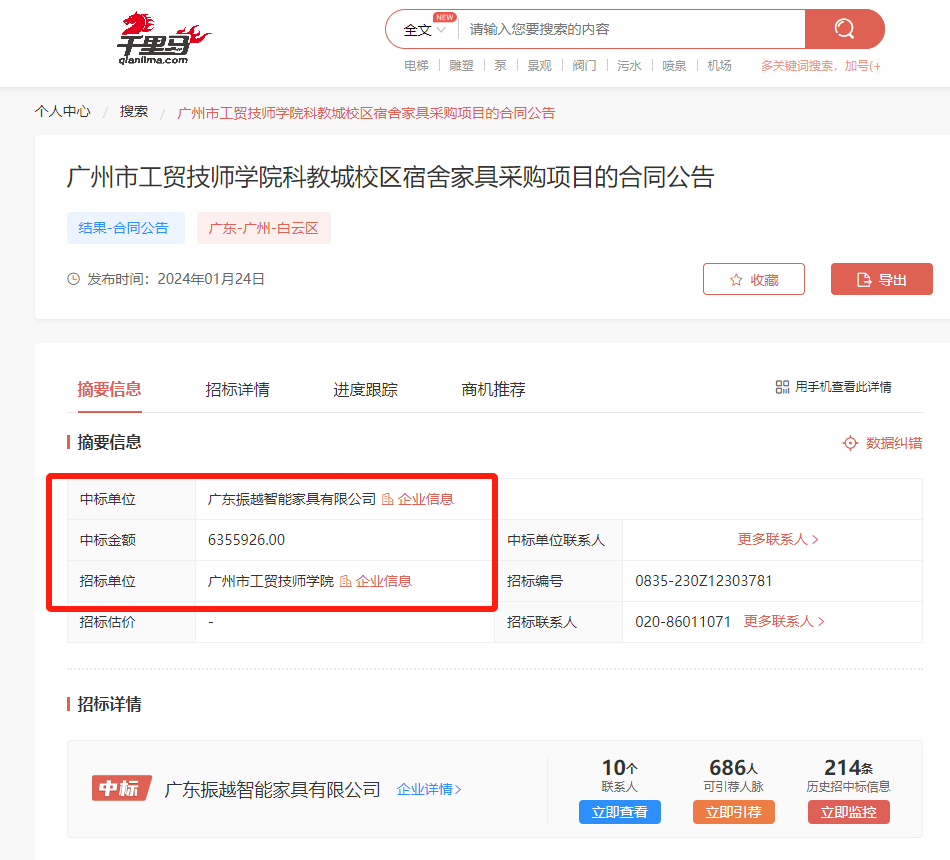Expand 更多联系人 for 中标单位联系人

pos(778,539)
